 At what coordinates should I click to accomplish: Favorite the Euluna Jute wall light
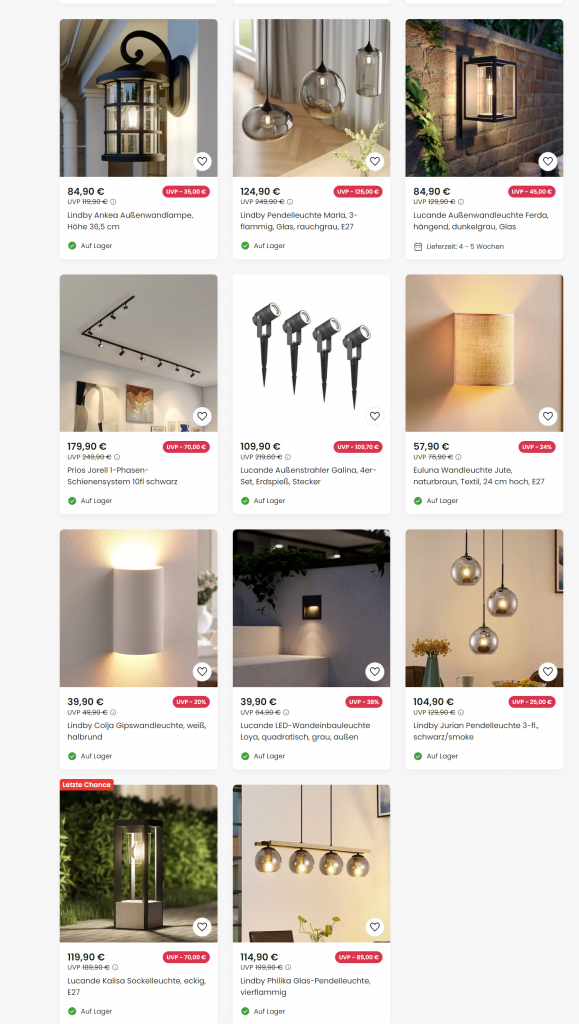pos(548,416)
